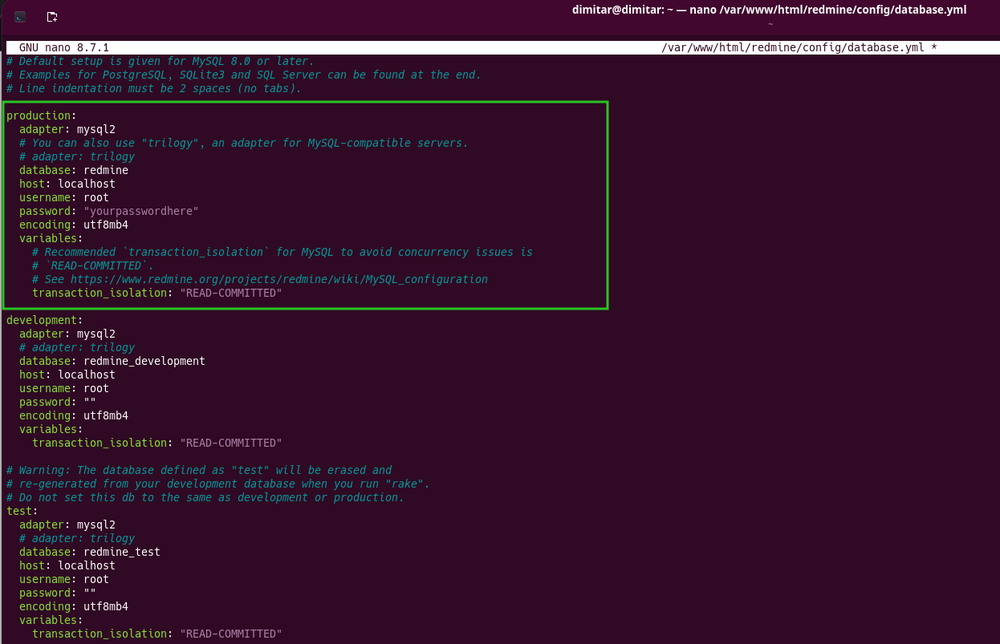This screenshot has width=1000, height=644.
Task: Click 'variables:' in the test block
Action: 51,620
